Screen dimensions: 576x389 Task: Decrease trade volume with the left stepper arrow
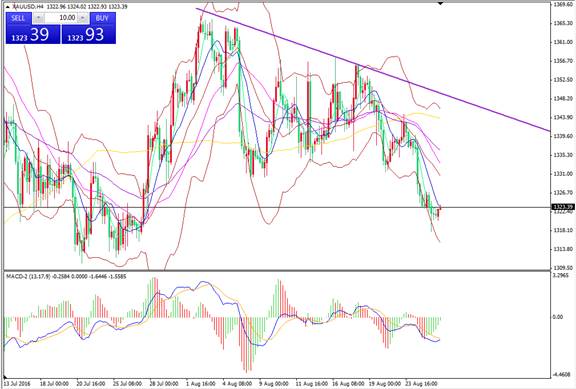click(x=39, y=18)
